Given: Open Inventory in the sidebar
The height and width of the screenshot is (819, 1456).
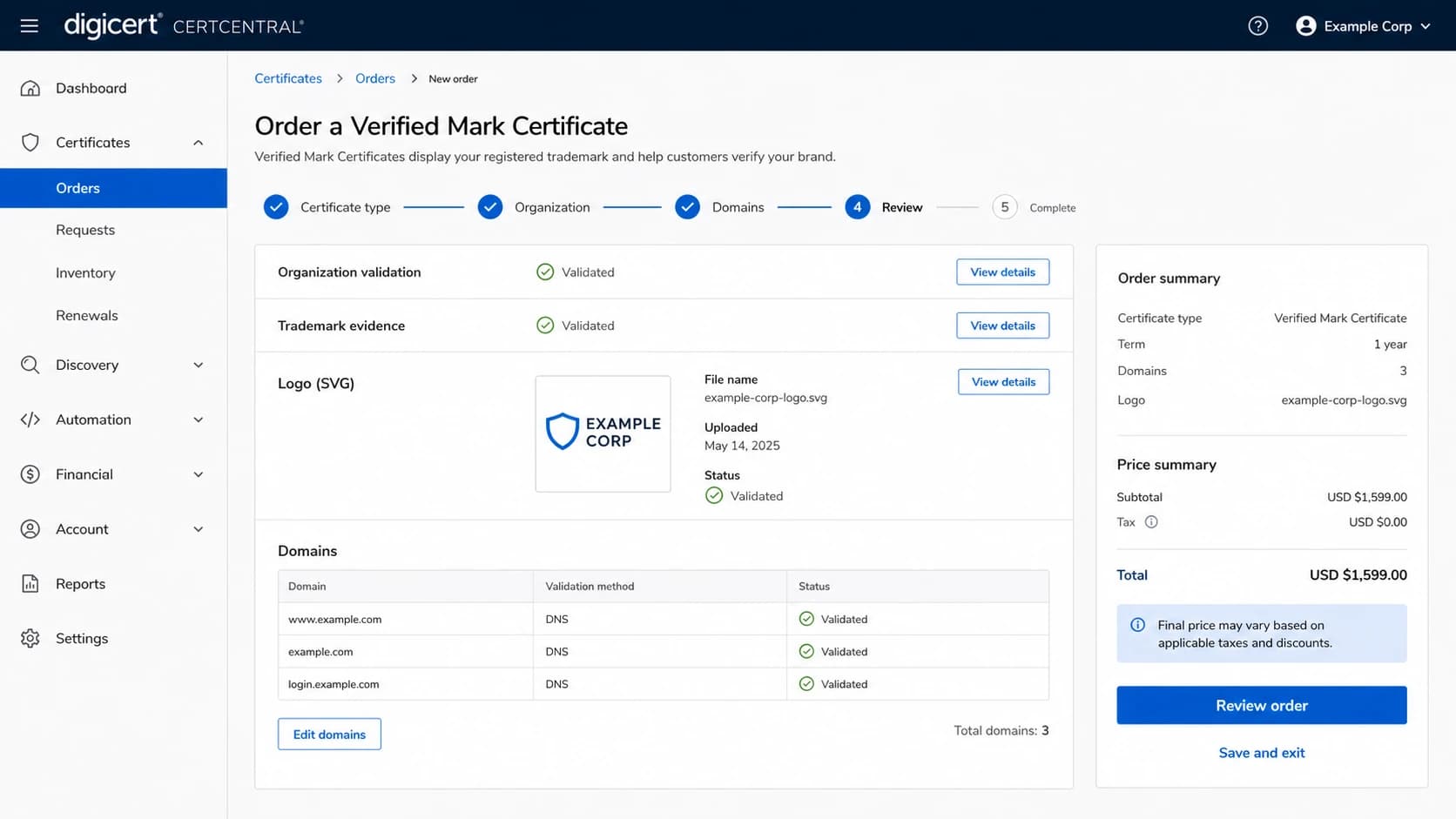Looking at the screenshot, I should pos(85,272).
